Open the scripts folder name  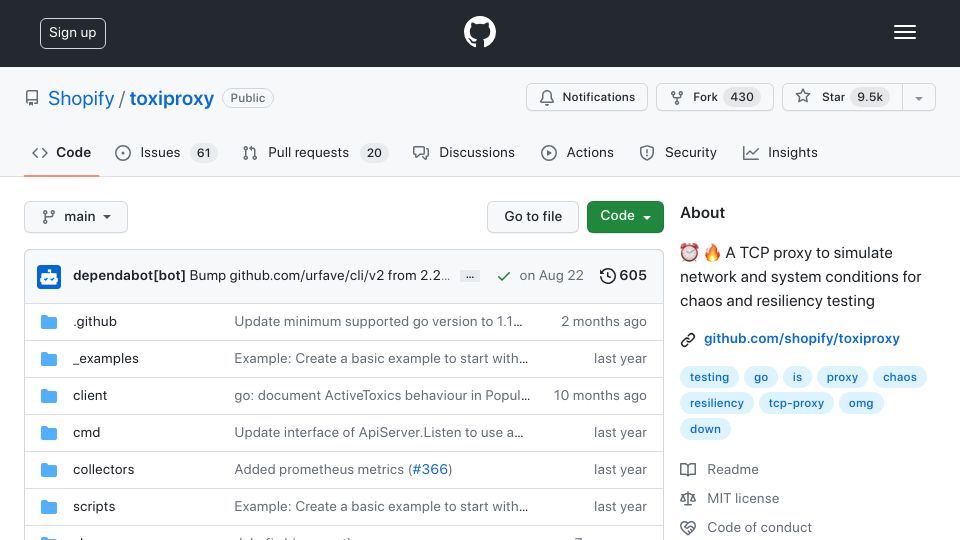coord(94,506)
